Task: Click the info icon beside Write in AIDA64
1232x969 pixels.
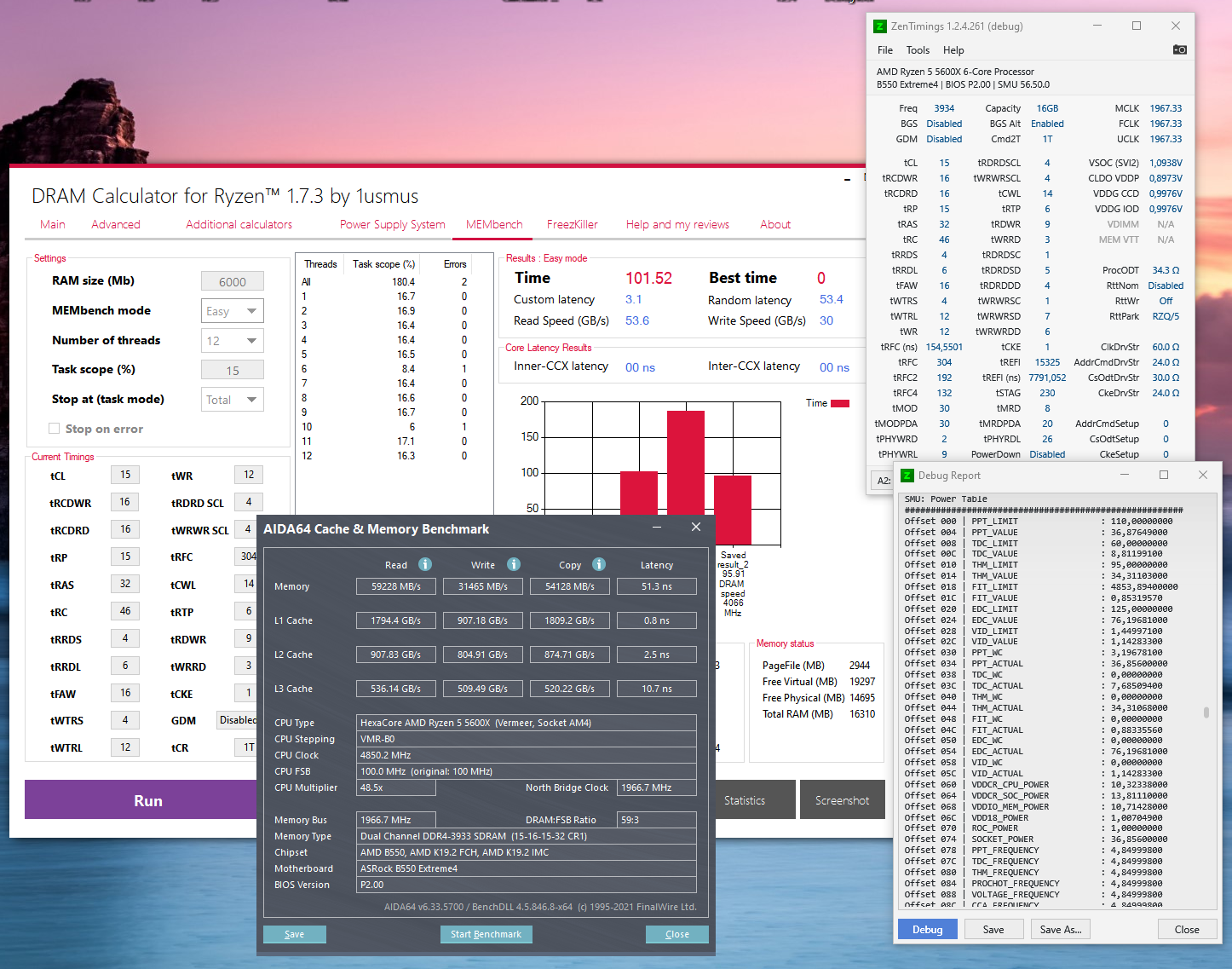Action: (514, 564)
